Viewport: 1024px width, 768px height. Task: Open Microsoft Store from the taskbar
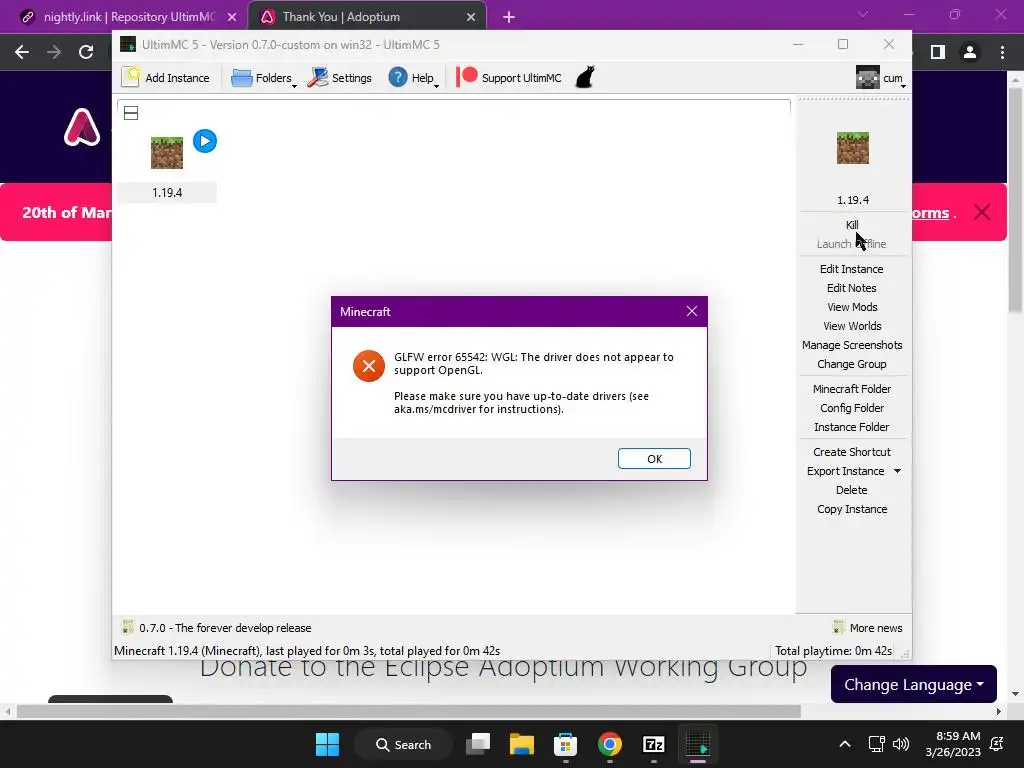pyautogui.click(x=566, y=744)
